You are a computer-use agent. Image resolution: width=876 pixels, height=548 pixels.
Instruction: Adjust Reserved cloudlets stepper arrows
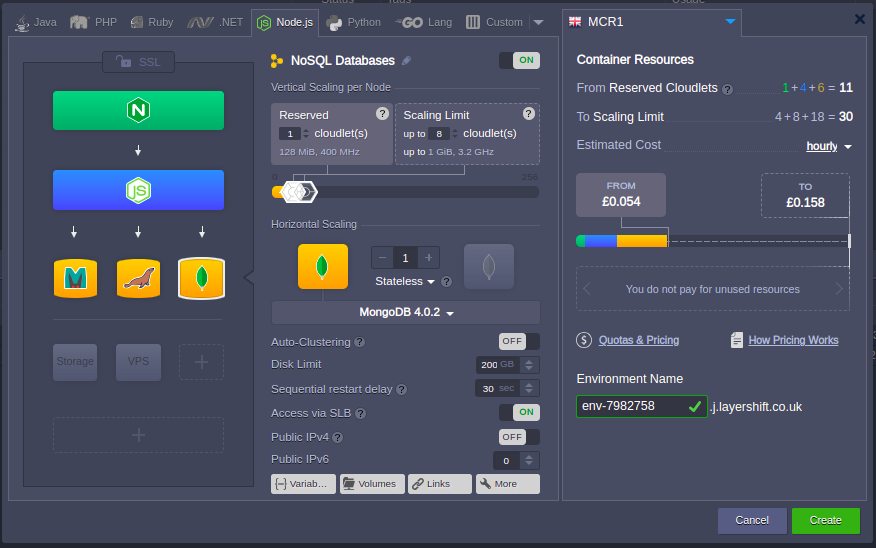[306, 134]
